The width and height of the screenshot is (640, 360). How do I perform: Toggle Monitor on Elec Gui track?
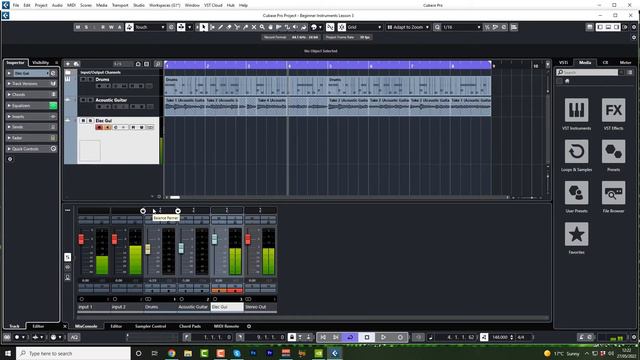(x=107, y=127)
